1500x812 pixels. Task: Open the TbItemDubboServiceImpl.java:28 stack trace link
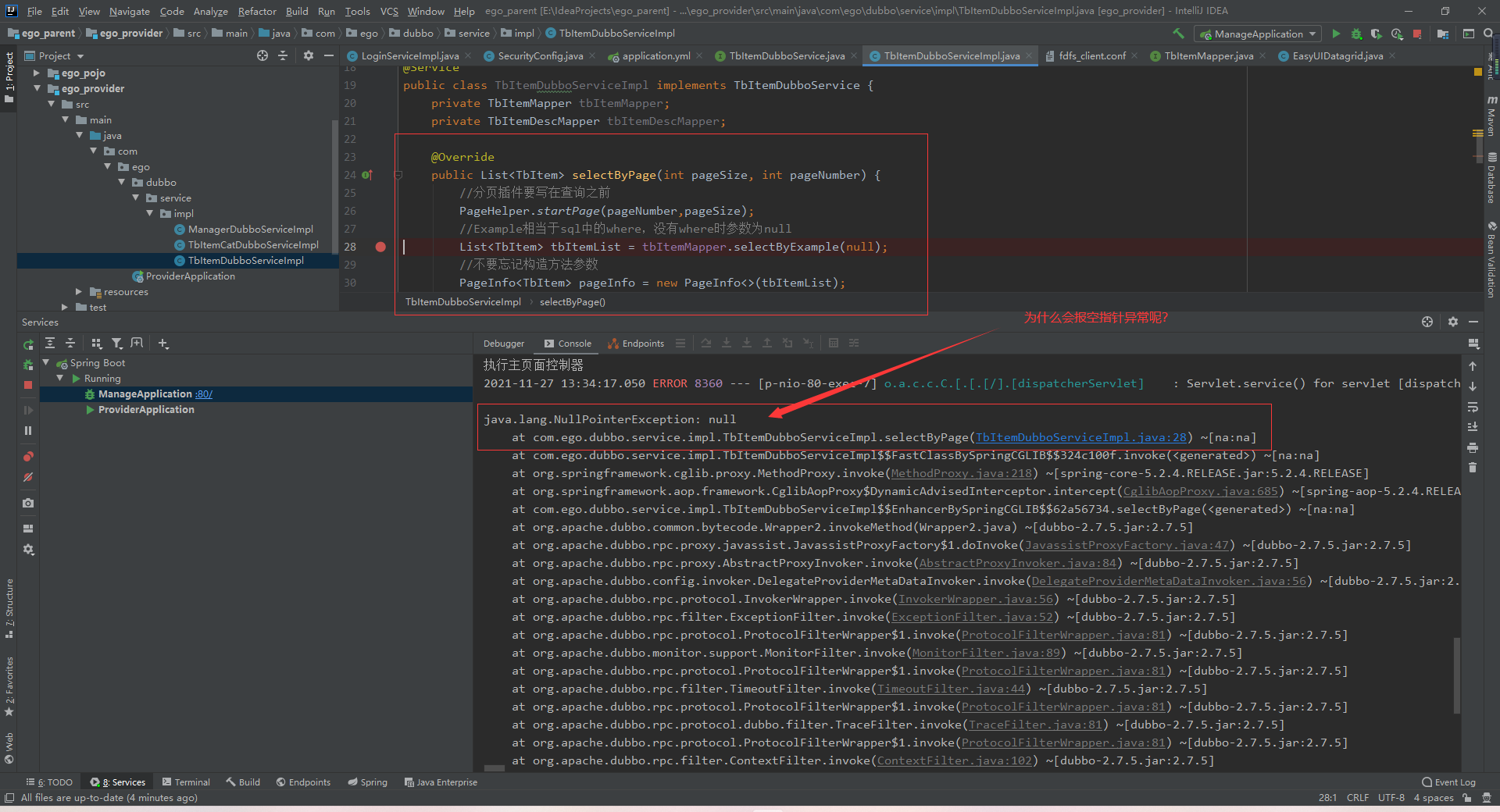(1081, 437)
